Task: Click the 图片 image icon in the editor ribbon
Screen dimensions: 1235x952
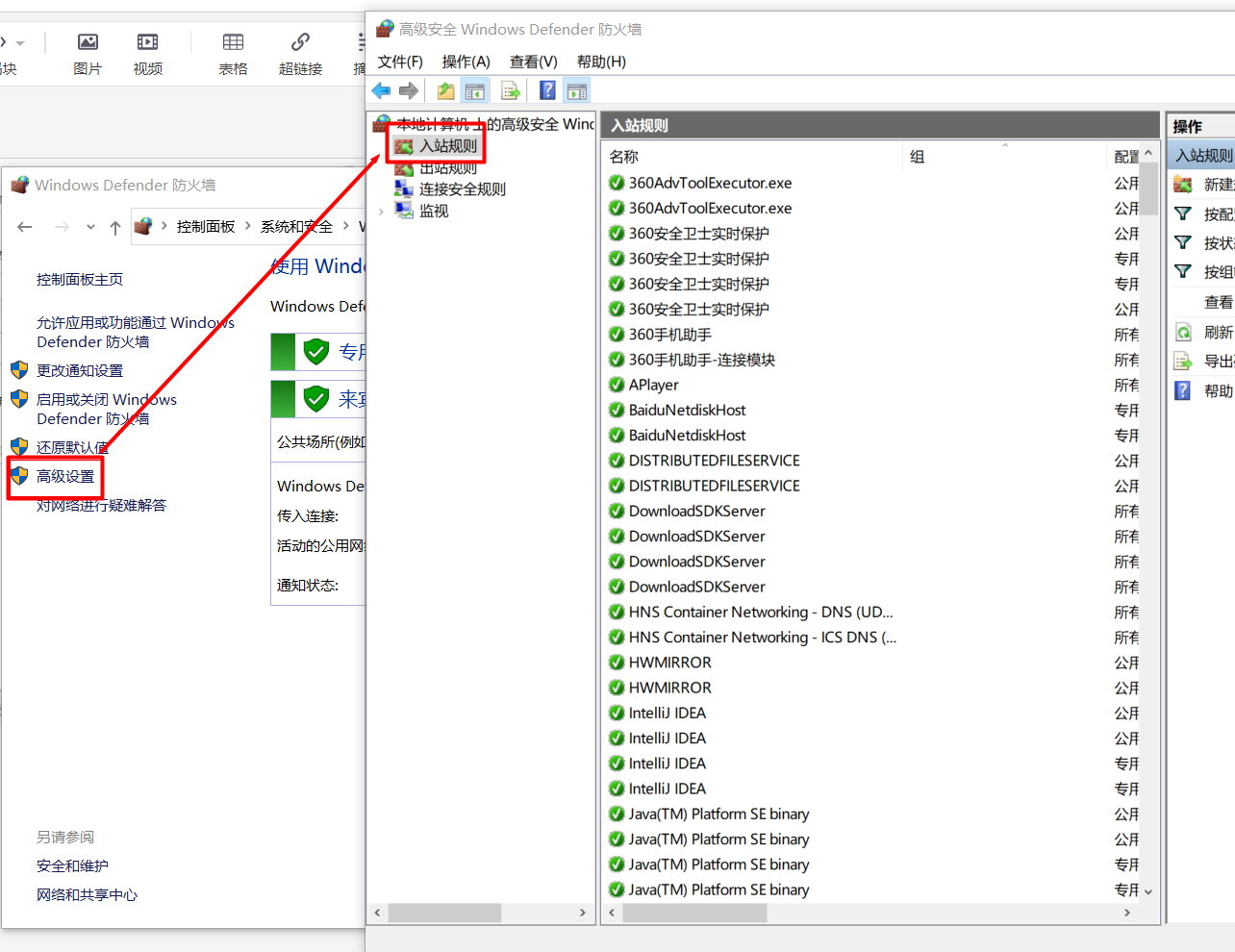Action: tap(88, 42)
